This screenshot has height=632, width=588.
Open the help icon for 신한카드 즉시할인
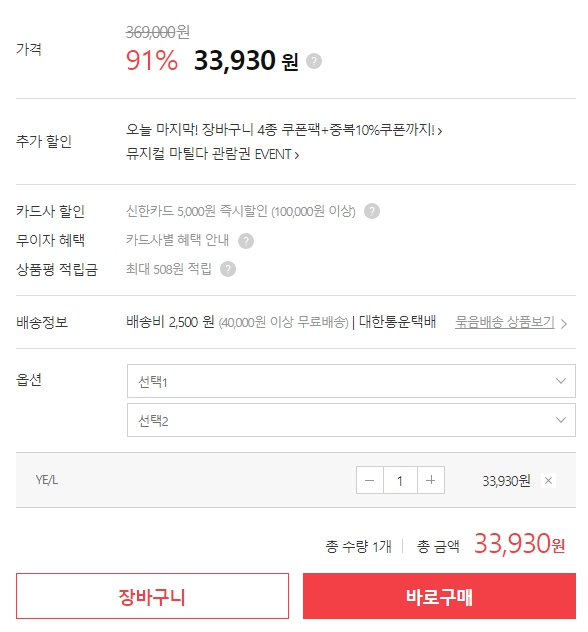pyautogui.click(x=372, y=211)
